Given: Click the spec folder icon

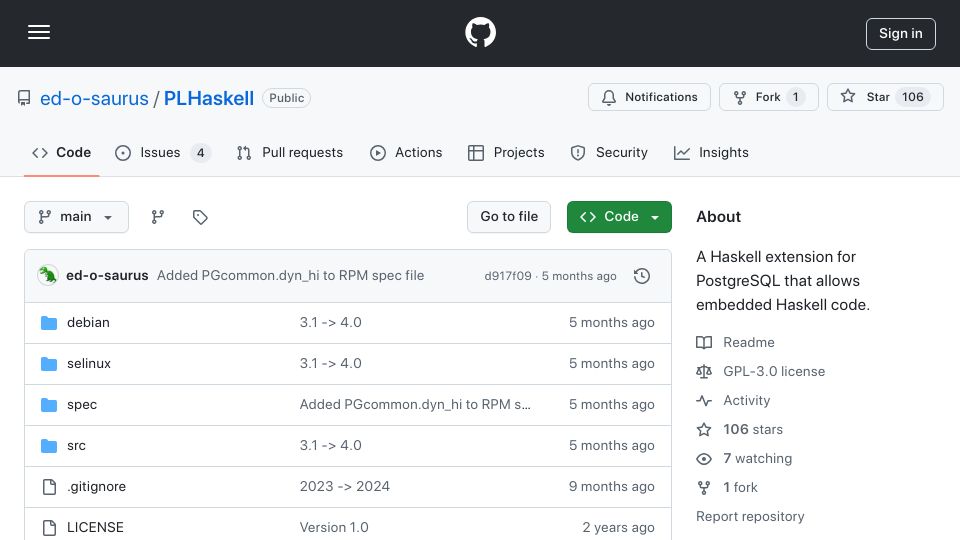Looking at the screenshot, I should pyautogui.click(x=49, y=405).
